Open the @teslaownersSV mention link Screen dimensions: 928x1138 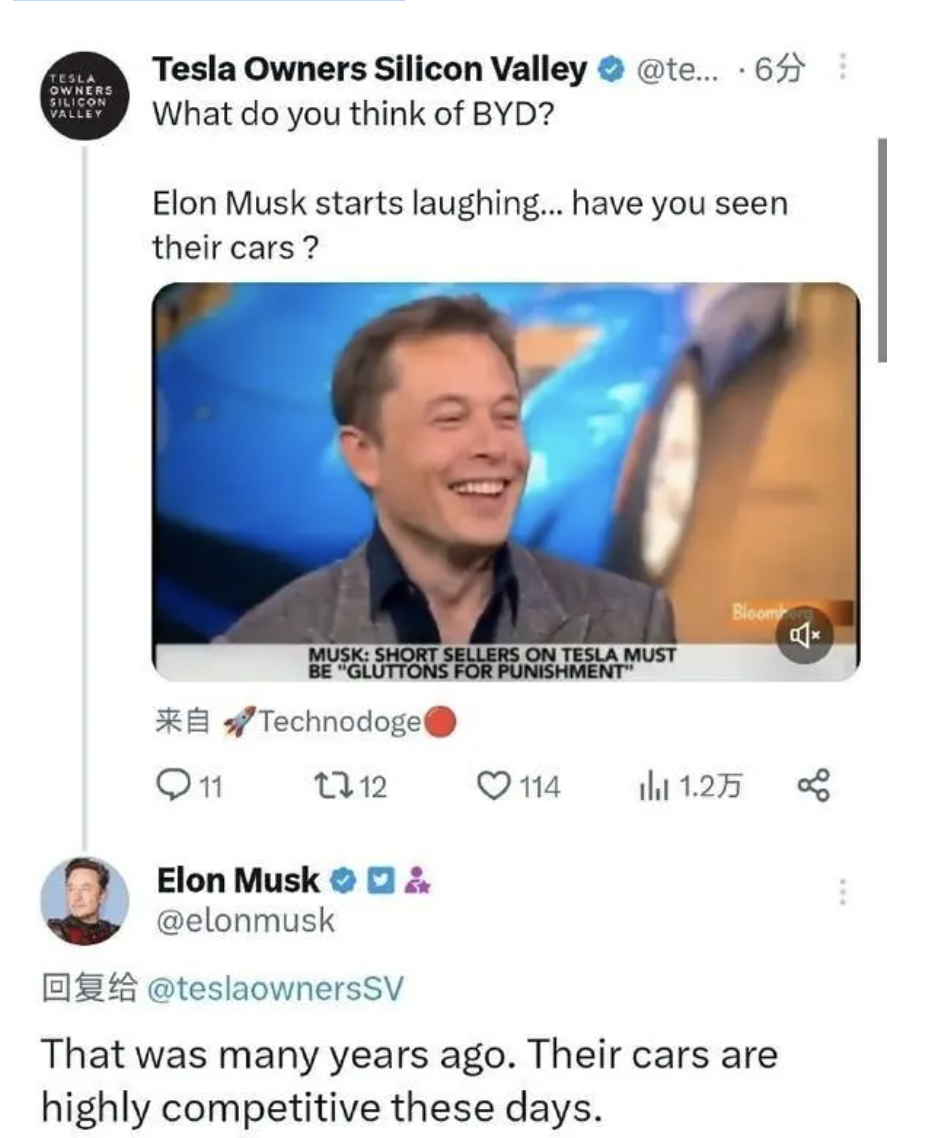275,988
